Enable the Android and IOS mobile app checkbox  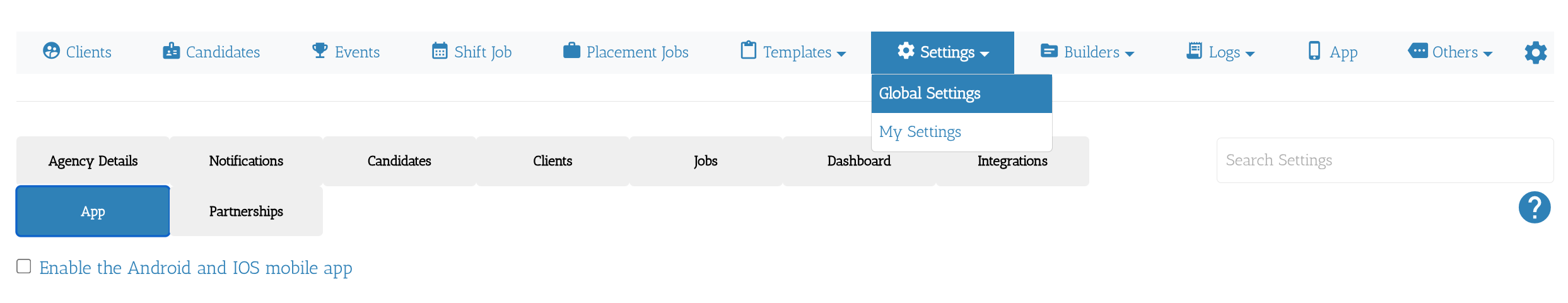pyautogui.click(x=24, y=266)
